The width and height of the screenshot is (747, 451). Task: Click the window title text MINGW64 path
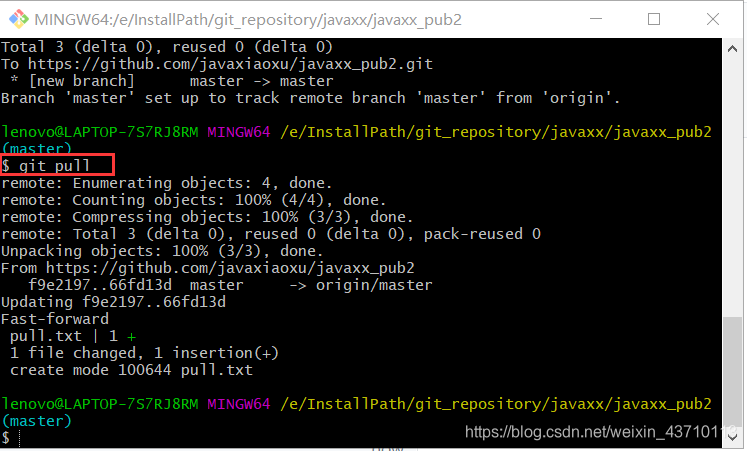pyautogui.click(x=248, y=20)
